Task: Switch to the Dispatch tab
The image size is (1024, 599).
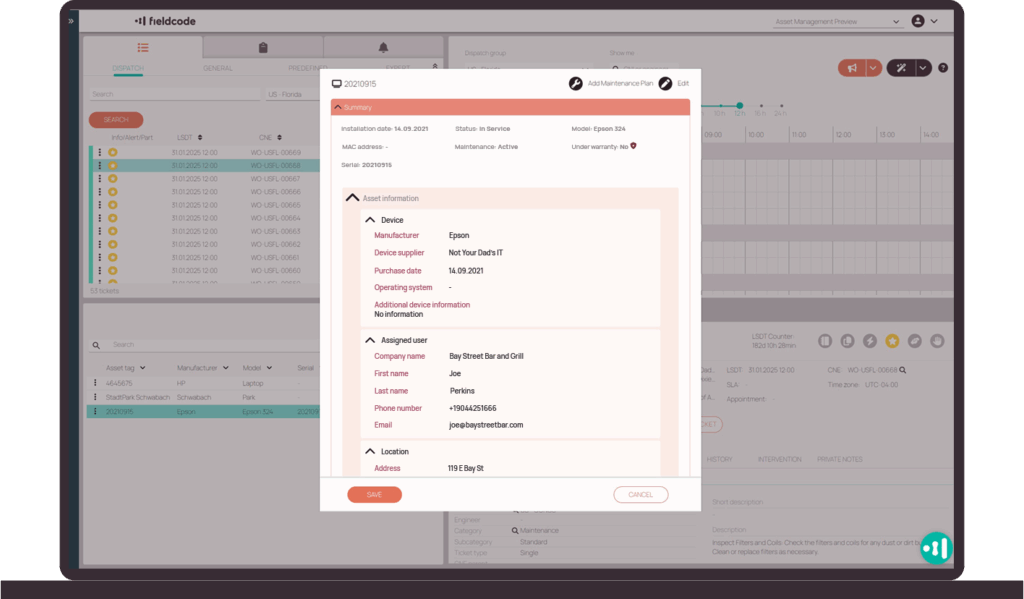Action: tap(128, 68)
